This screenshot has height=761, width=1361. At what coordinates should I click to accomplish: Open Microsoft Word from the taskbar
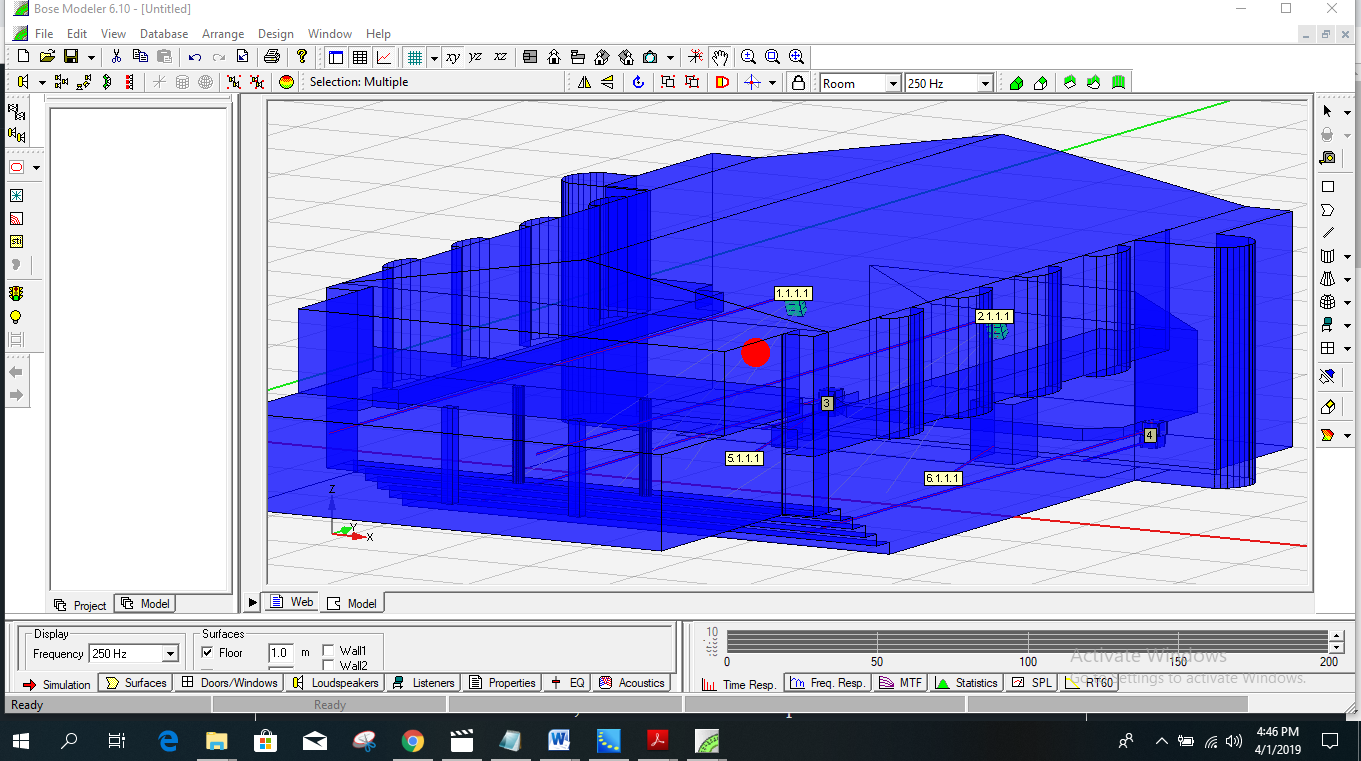(x=558, y=741)
